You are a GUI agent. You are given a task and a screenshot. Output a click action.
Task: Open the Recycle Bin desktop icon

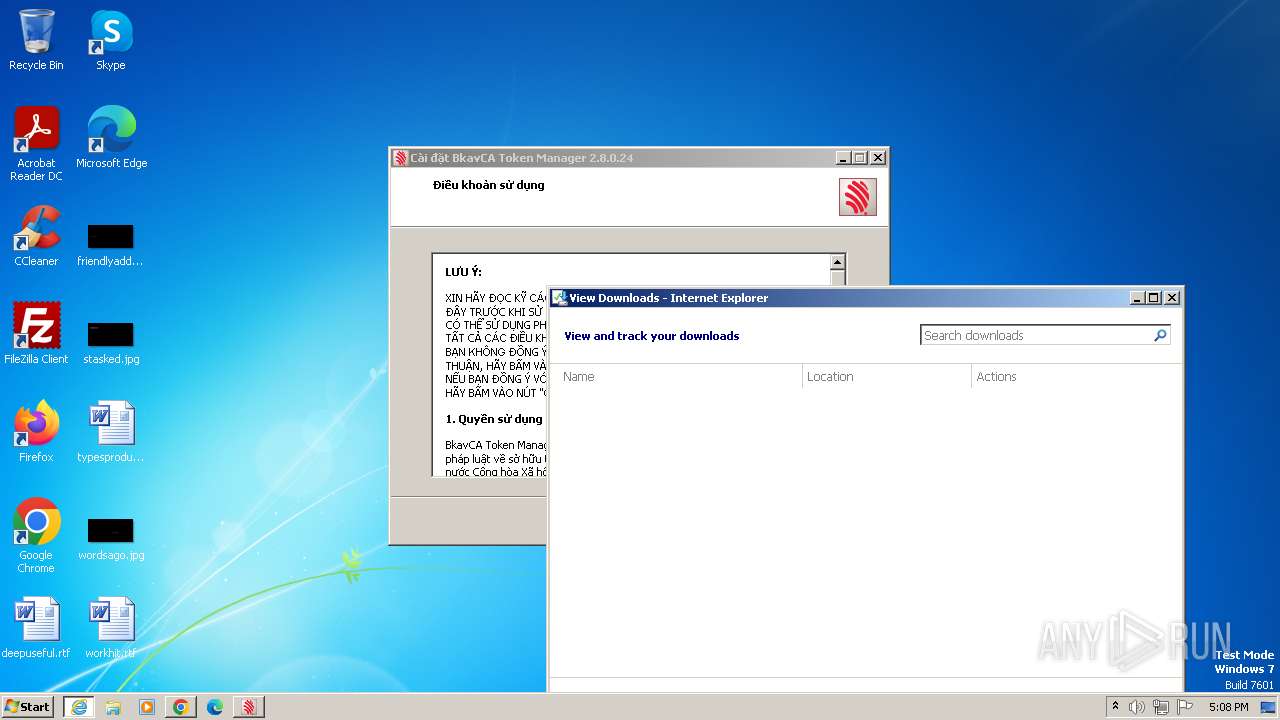coord(36,40)
